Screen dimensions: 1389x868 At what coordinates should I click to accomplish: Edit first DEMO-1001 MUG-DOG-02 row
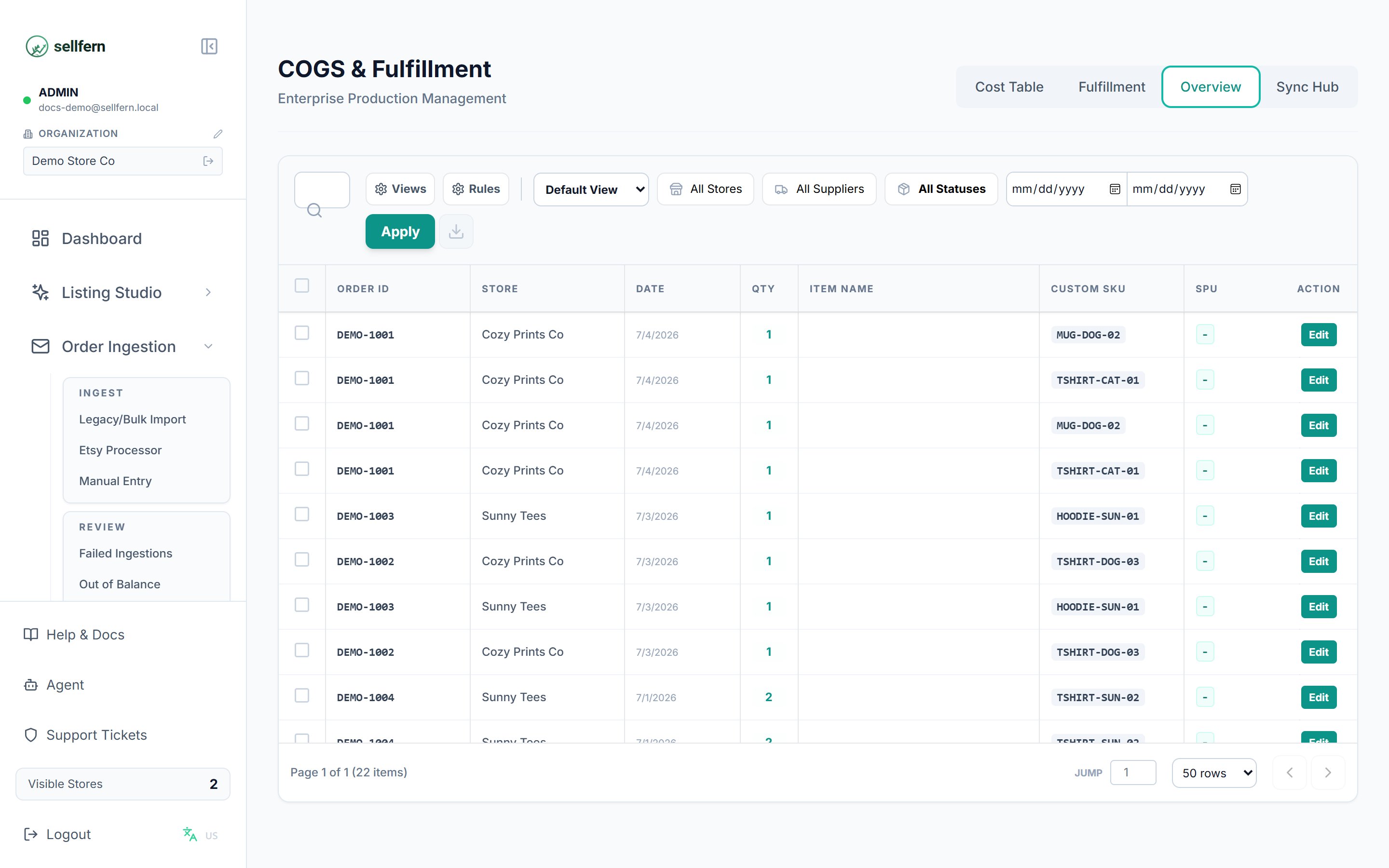pos(1319,335)
